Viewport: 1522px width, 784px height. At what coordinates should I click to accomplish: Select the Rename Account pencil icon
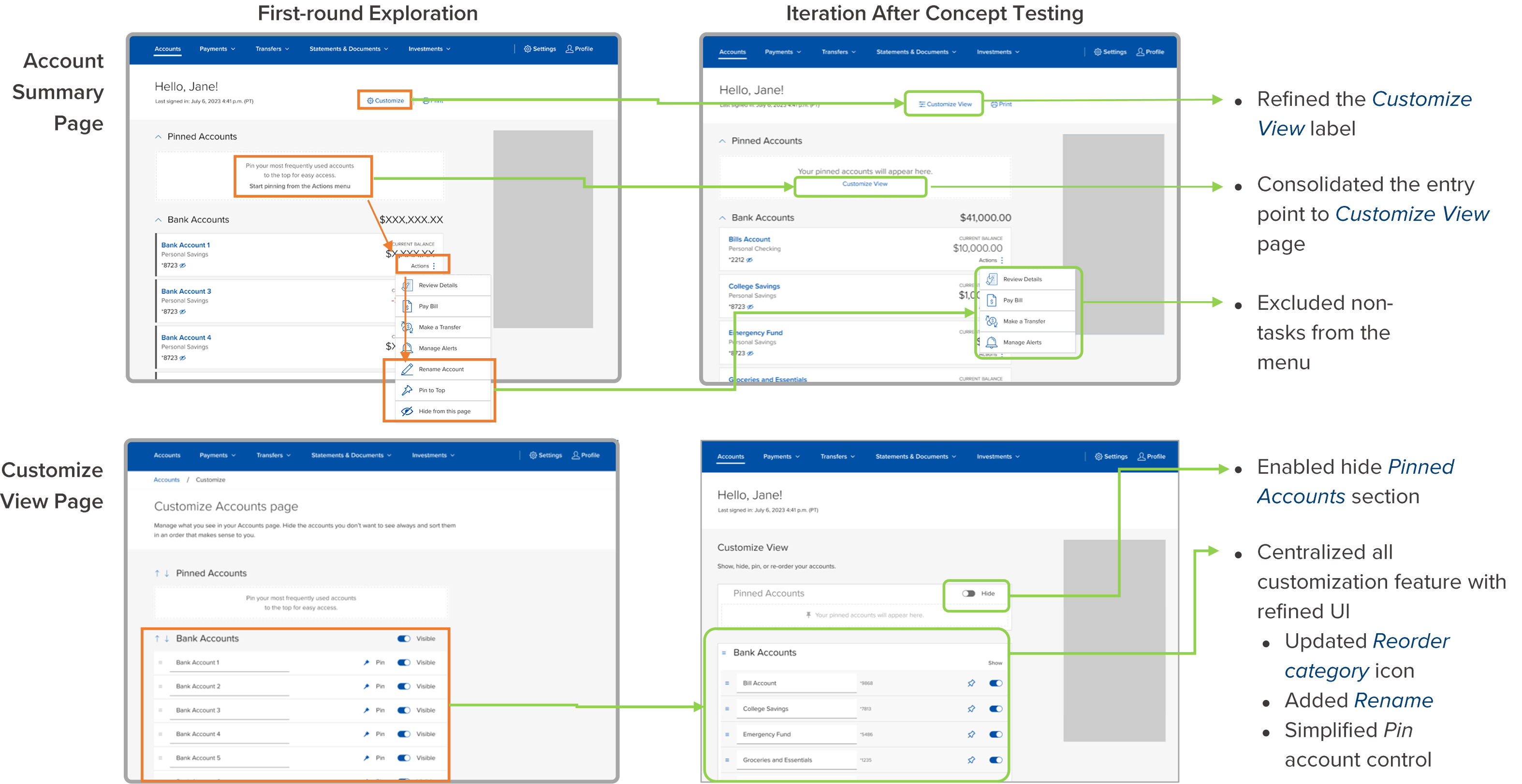click(x=408, y=369)
